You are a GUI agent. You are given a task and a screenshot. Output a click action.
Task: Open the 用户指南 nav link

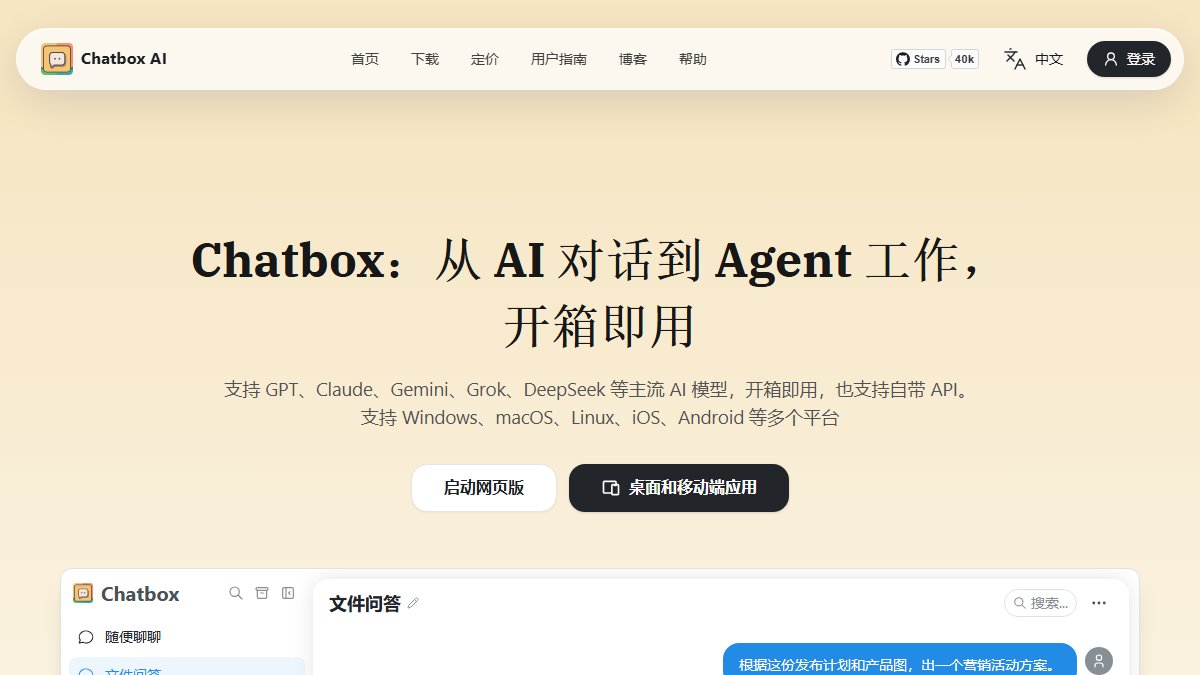click(x=559, y=59)
